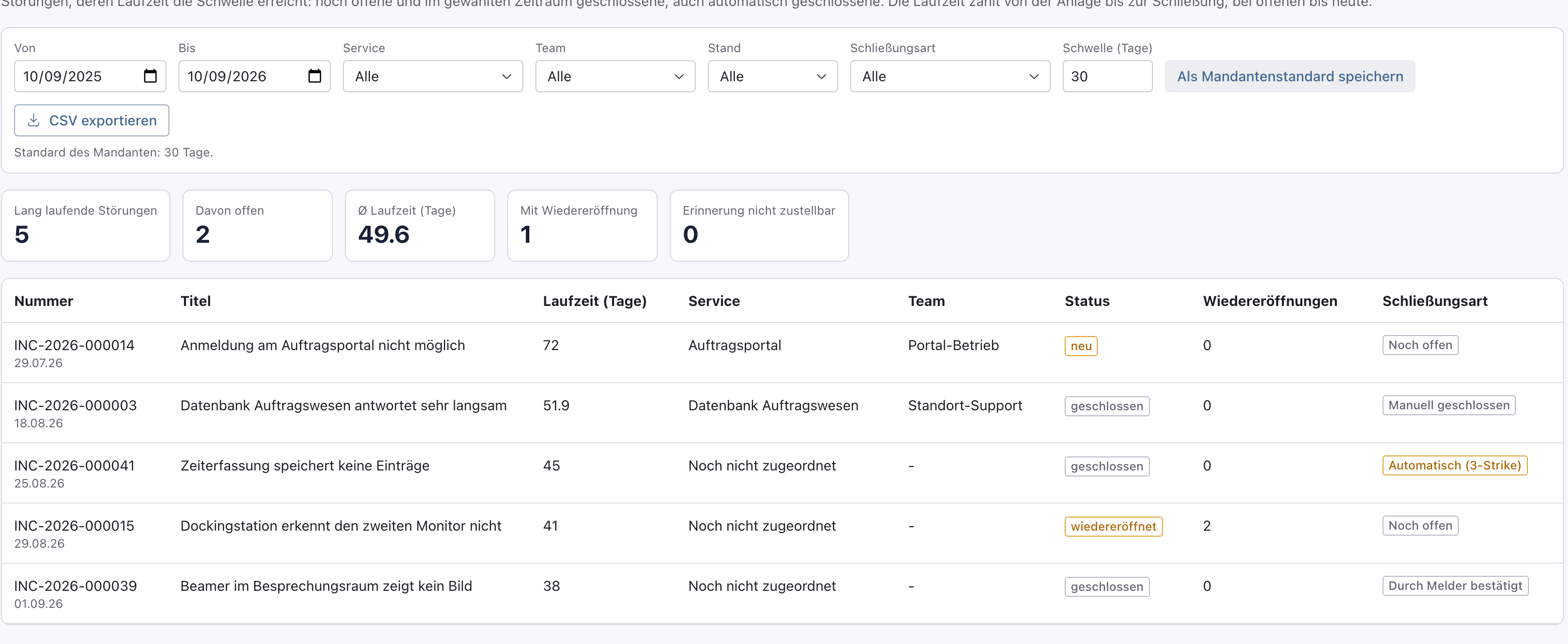
Task: Click the download icon on CSV exportieren
Action: coord(34,121)
